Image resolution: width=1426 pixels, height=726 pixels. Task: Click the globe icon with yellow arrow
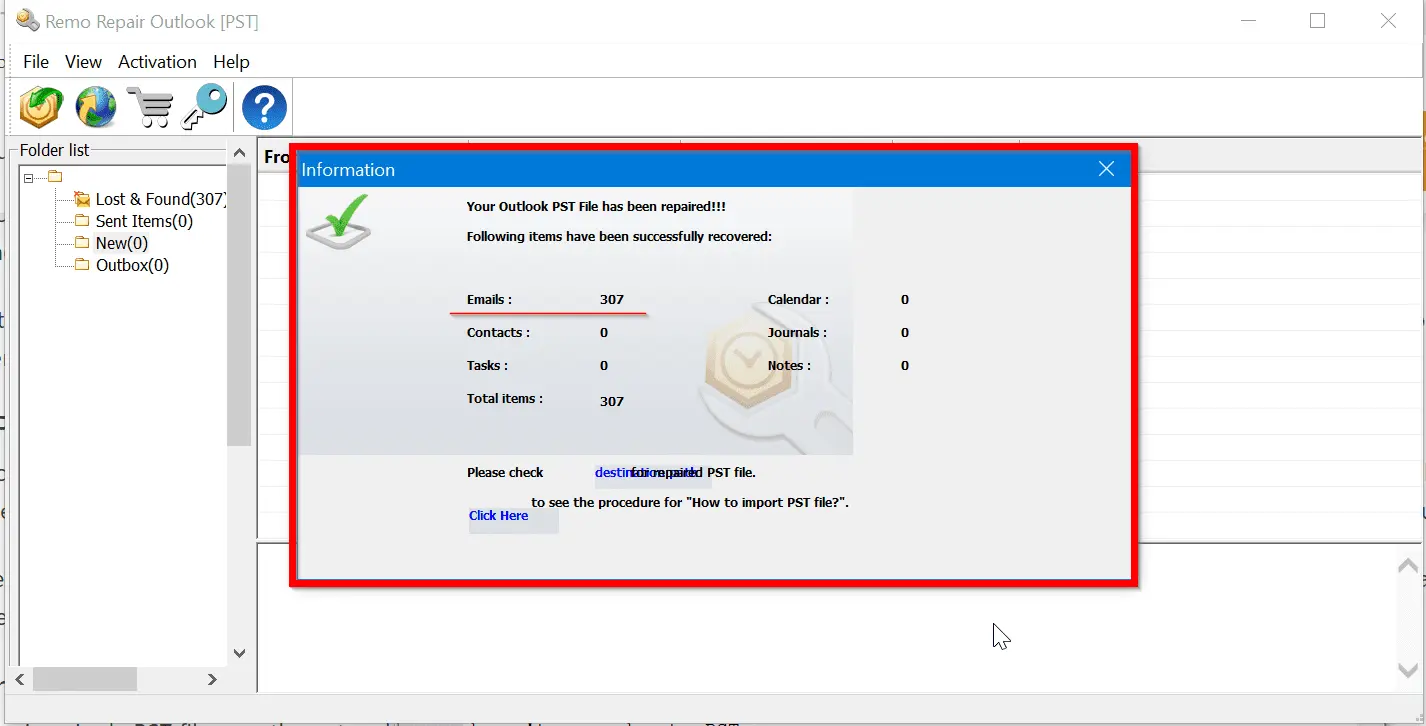96,107
